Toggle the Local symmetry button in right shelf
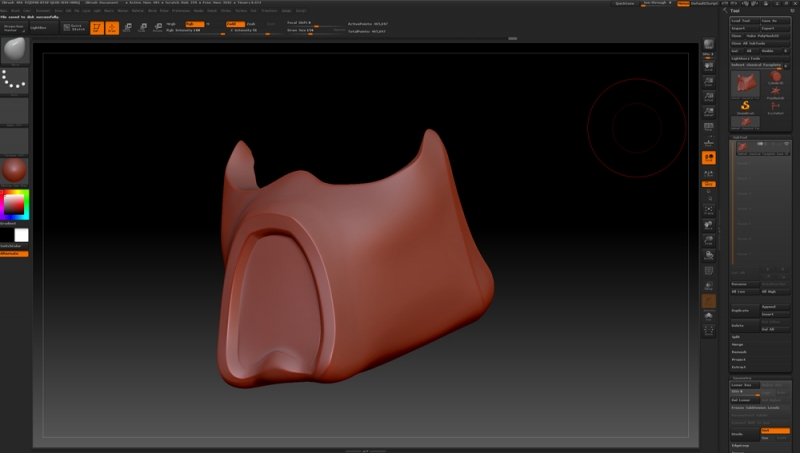 click(x=709, y=157)
